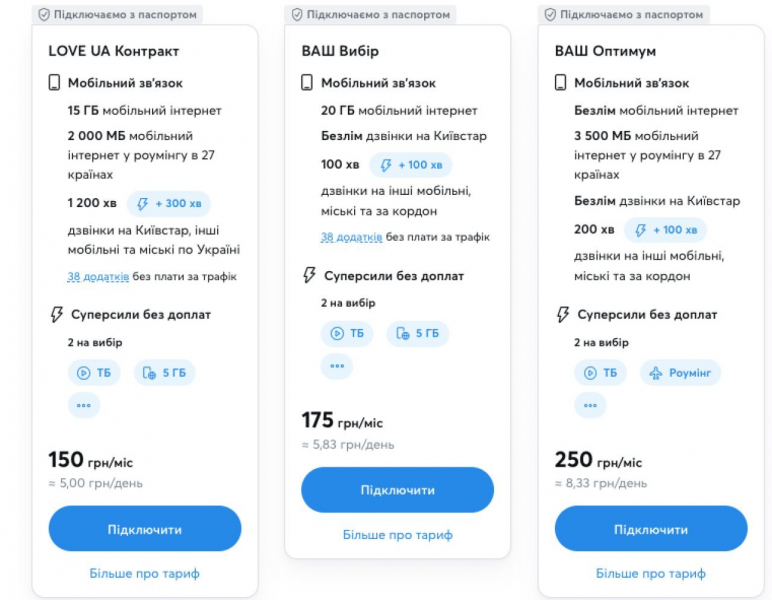Select 5 ГБ superpower in ВАШ Вибір card
The height and width of the screenshot is (600, 772).
(418, 333)
